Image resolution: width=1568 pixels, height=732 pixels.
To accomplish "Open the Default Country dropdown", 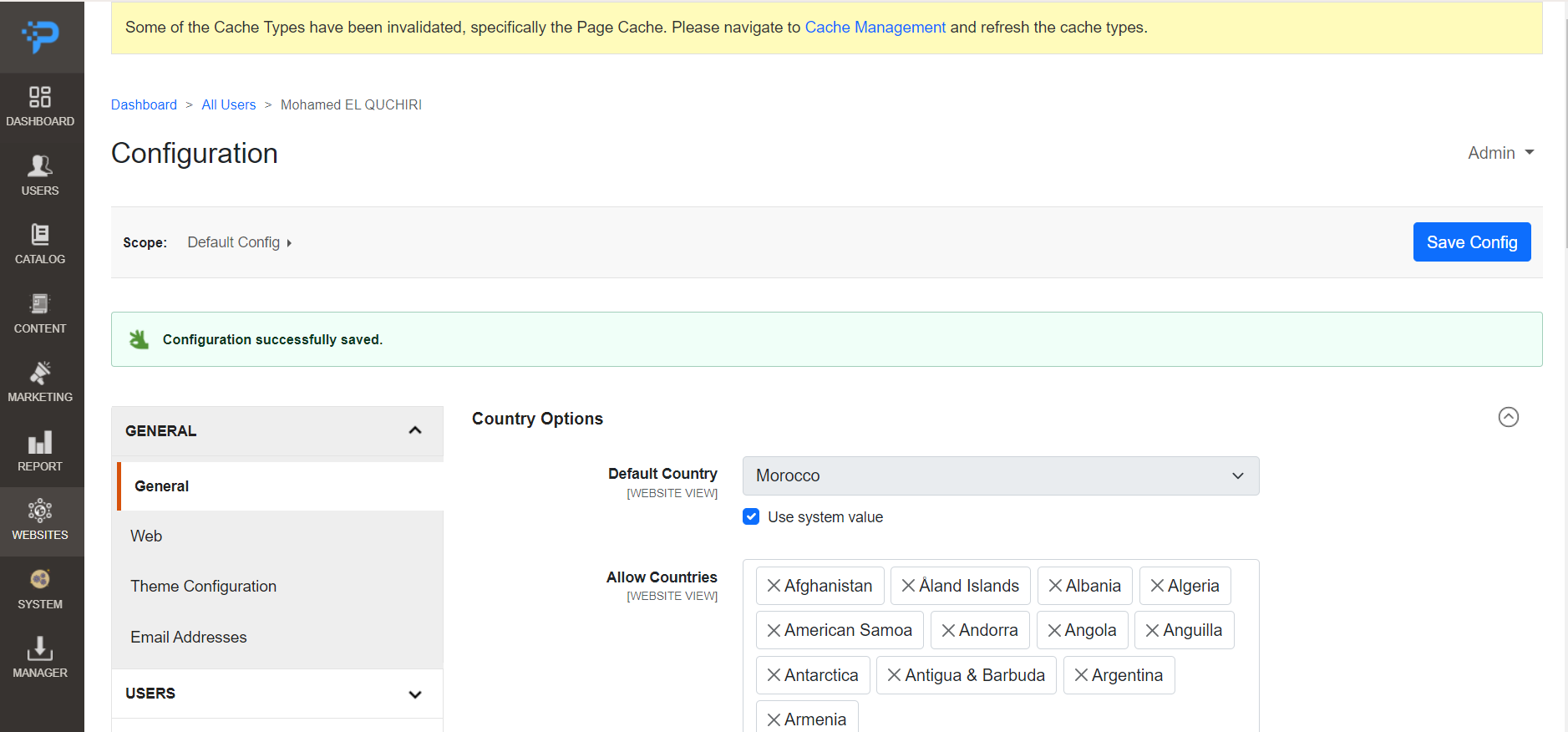I will [x=1000, y=475].
